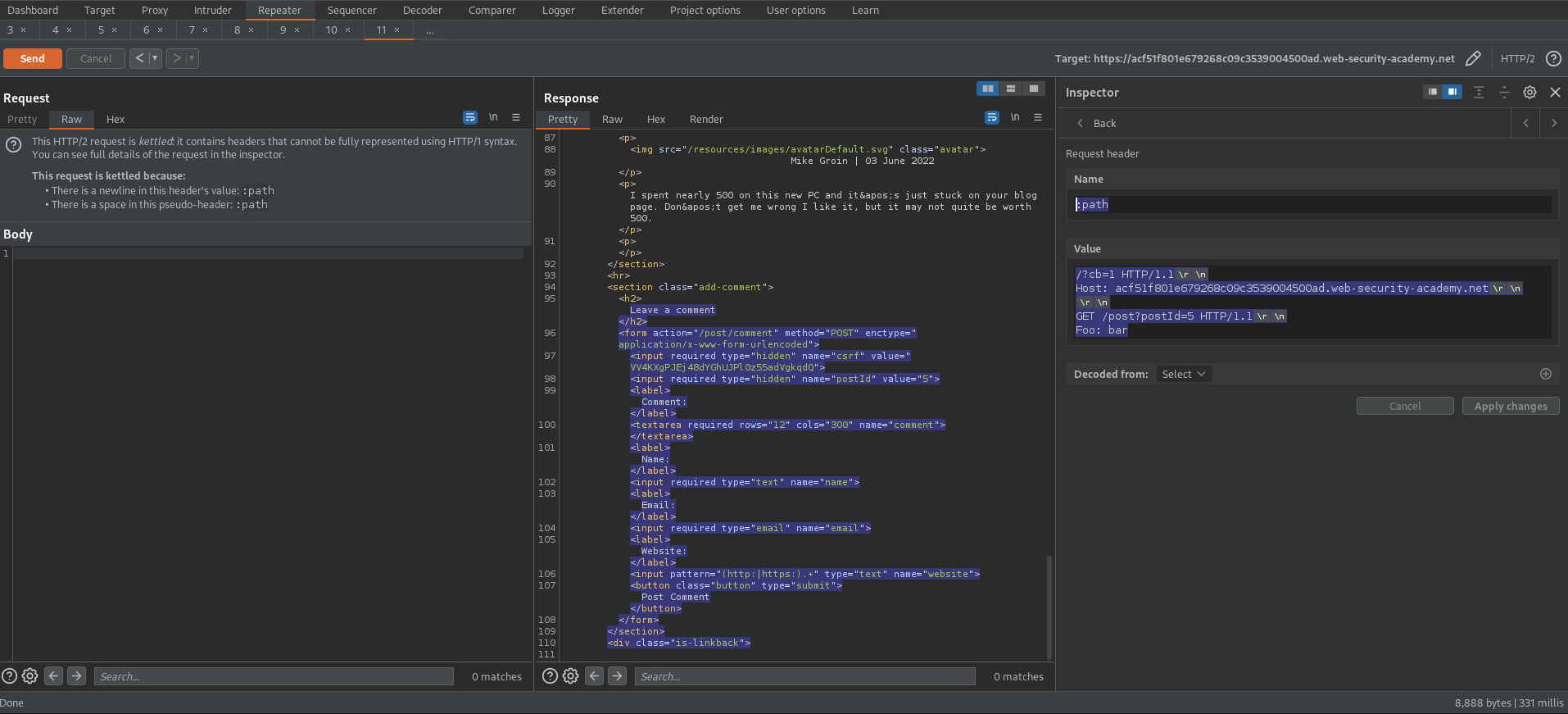Open request search help icon
The height and width of the screenshot is (714, 1568).
[9, 676]
